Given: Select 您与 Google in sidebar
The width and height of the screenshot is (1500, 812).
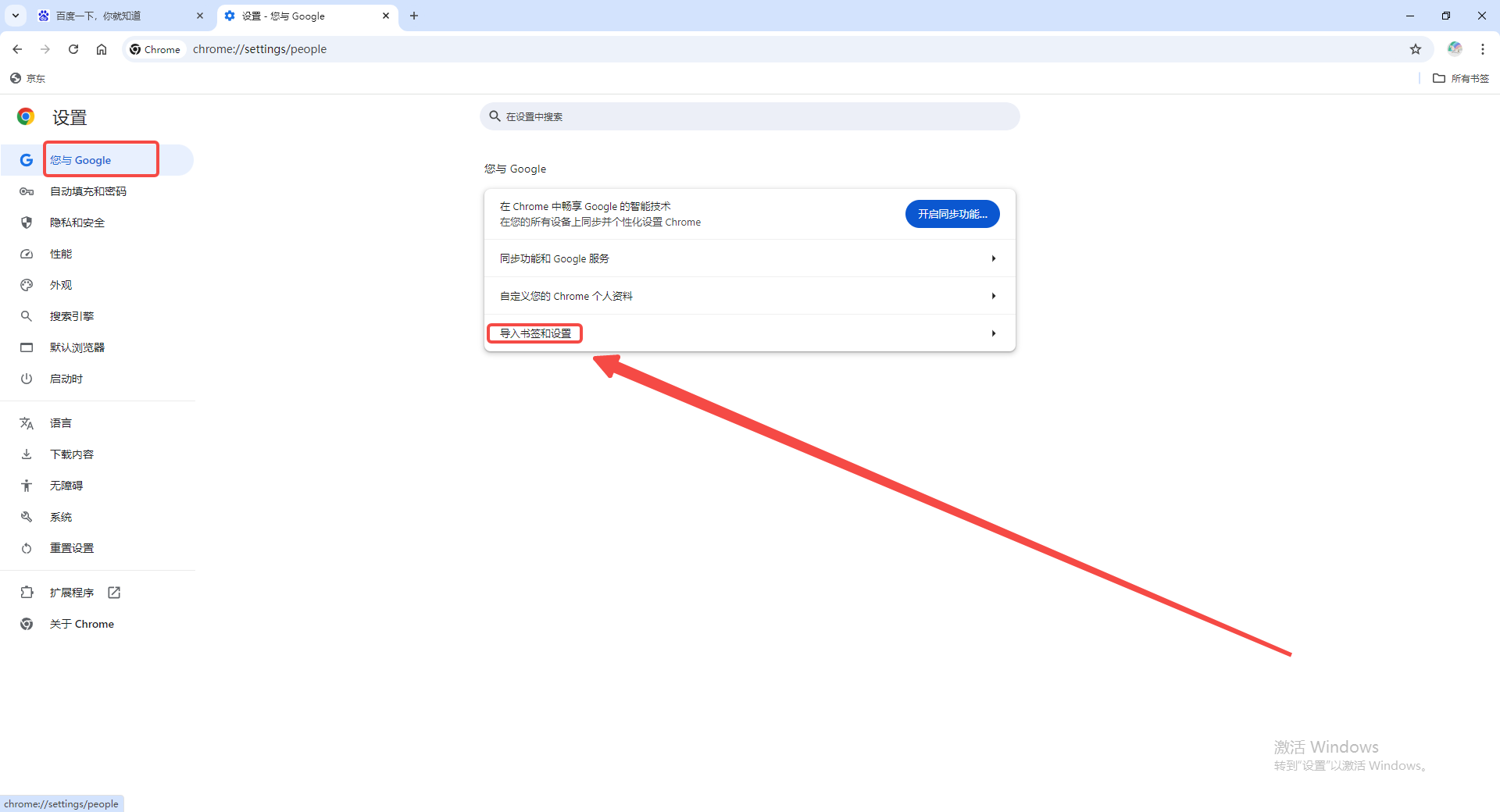Looking at the screenshot, I should pos(98,160).
